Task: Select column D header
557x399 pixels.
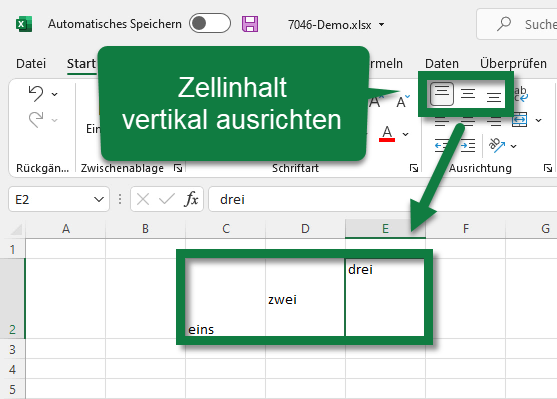Action: pos(305,228)
